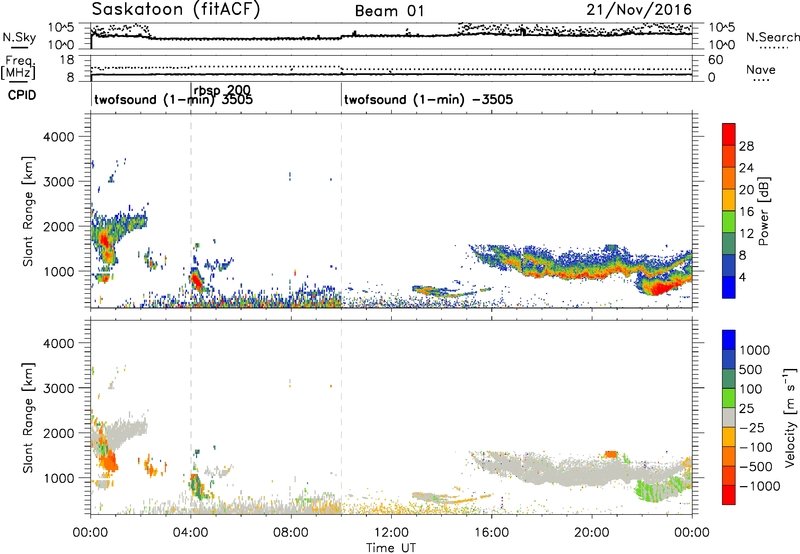This screenshot has height=554, width=800.
Task: Click the light green 12–16 dB Power segment
Action: (x=729, y=221)
